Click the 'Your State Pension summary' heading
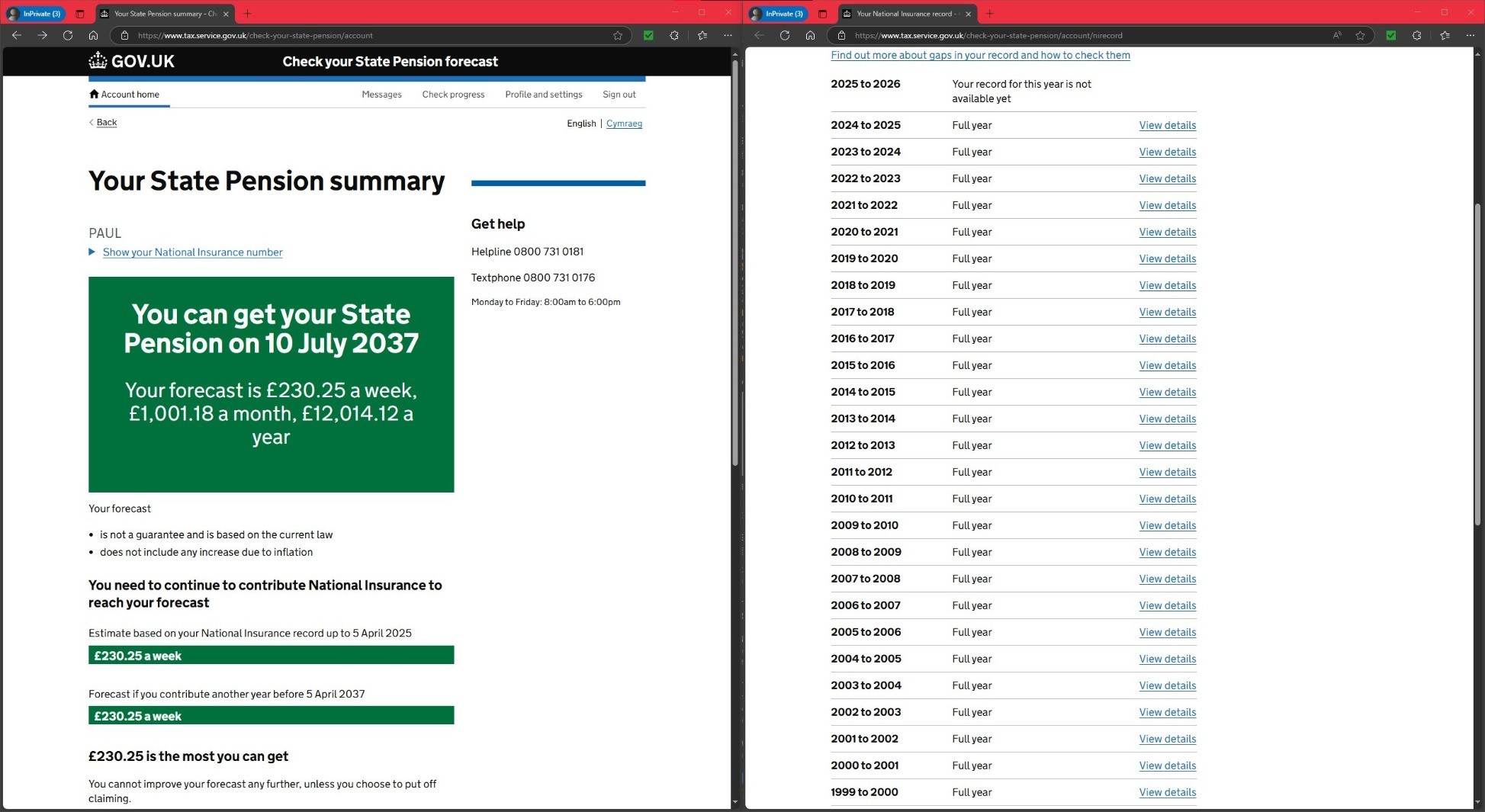This screenshot has width=1485, height=812. pyautogui.click(x=266, y=181)
